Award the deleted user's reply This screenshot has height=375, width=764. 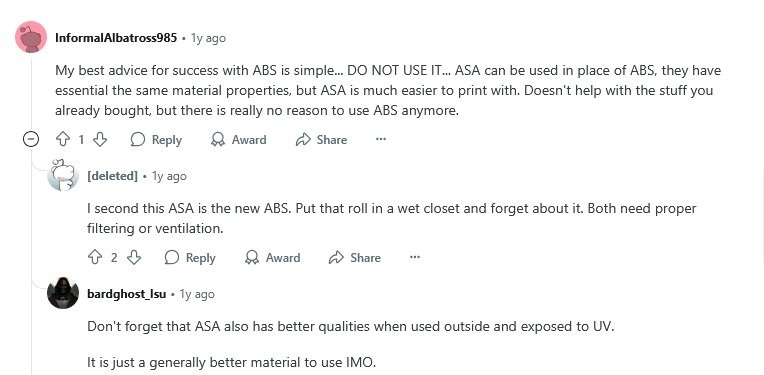(x=272, y=258)
